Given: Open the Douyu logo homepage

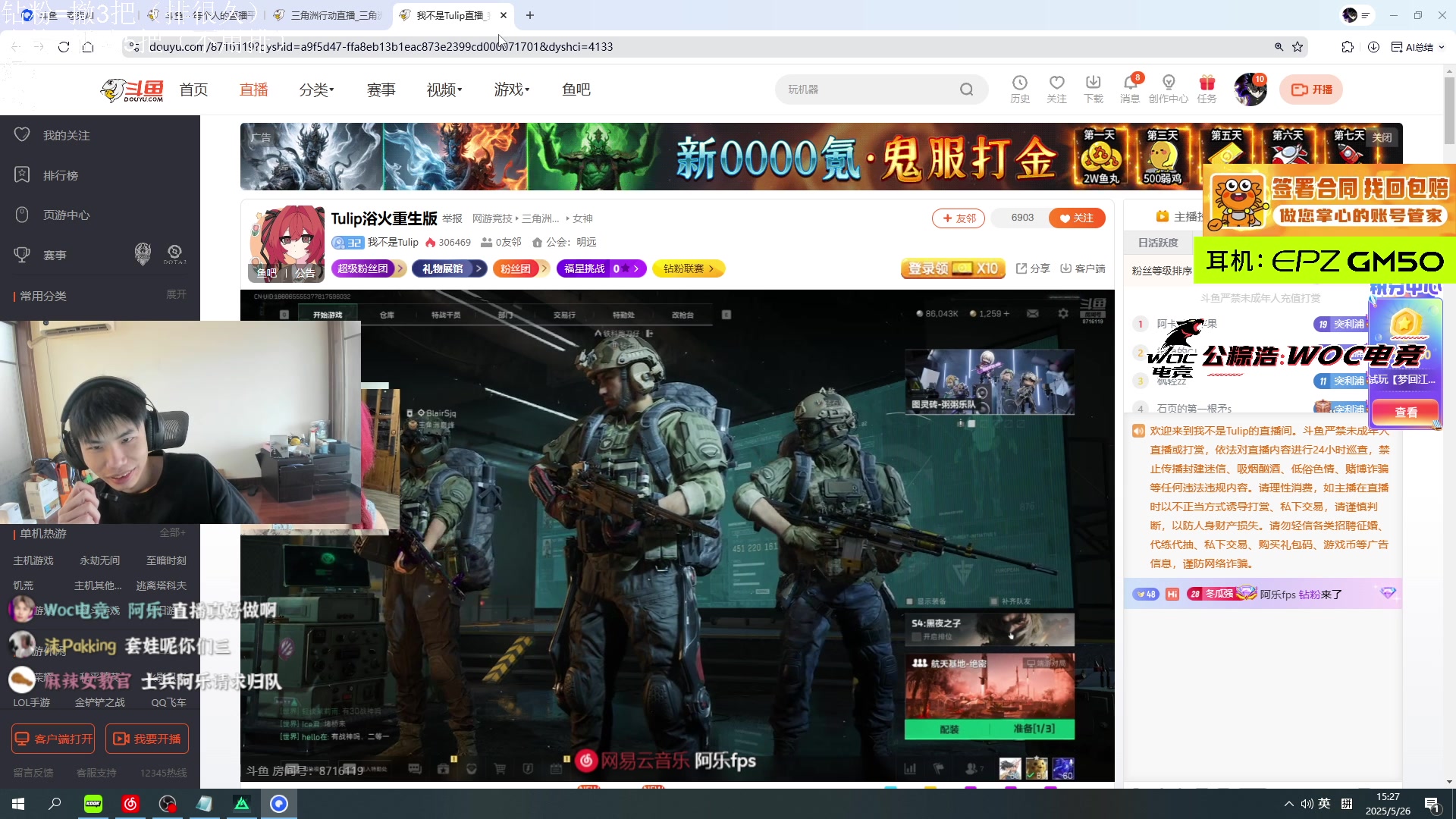Looking at the screenshot, I should coord(132,89).
